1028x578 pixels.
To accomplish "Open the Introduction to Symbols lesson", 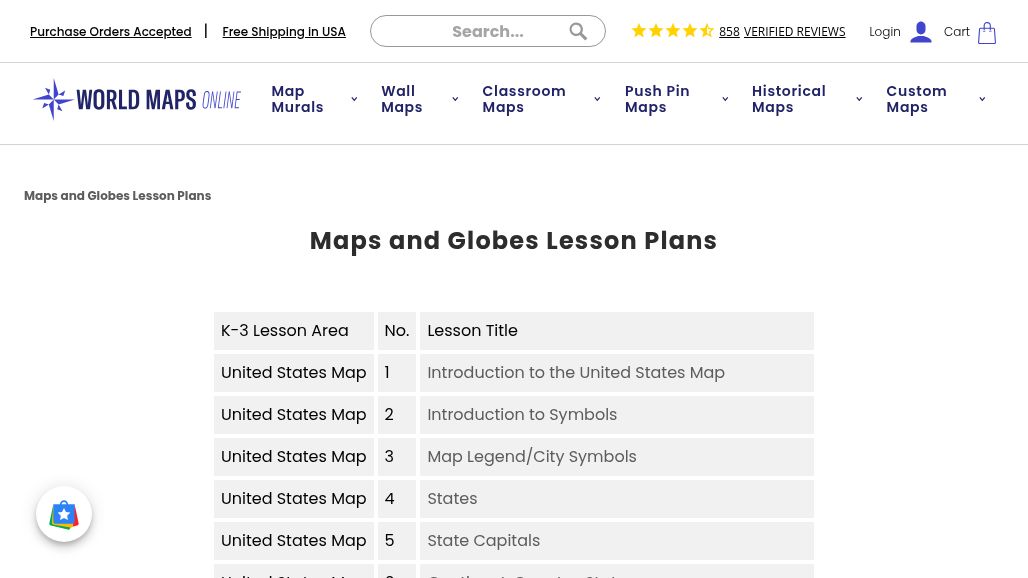I will coord(522,415).
